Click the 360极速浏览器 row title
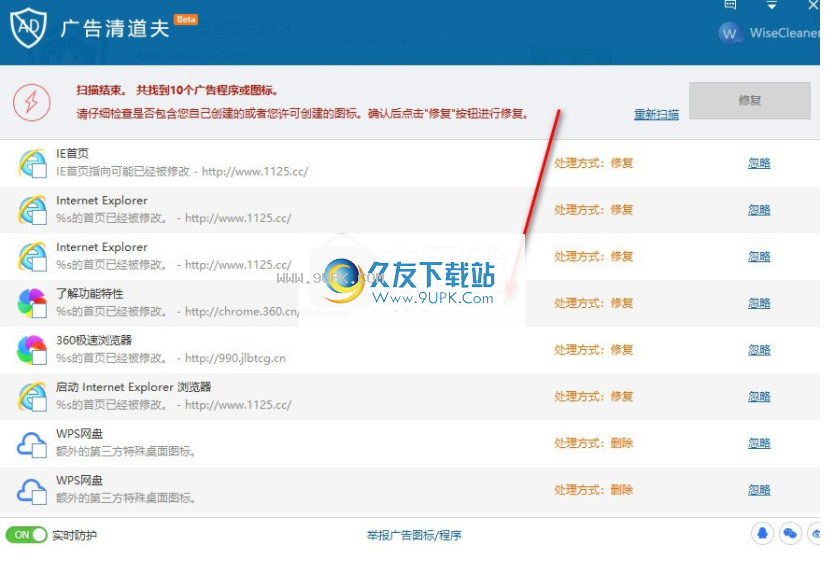Image resolution: width=825 pixels, height=562 pixels. pos(94,340)
